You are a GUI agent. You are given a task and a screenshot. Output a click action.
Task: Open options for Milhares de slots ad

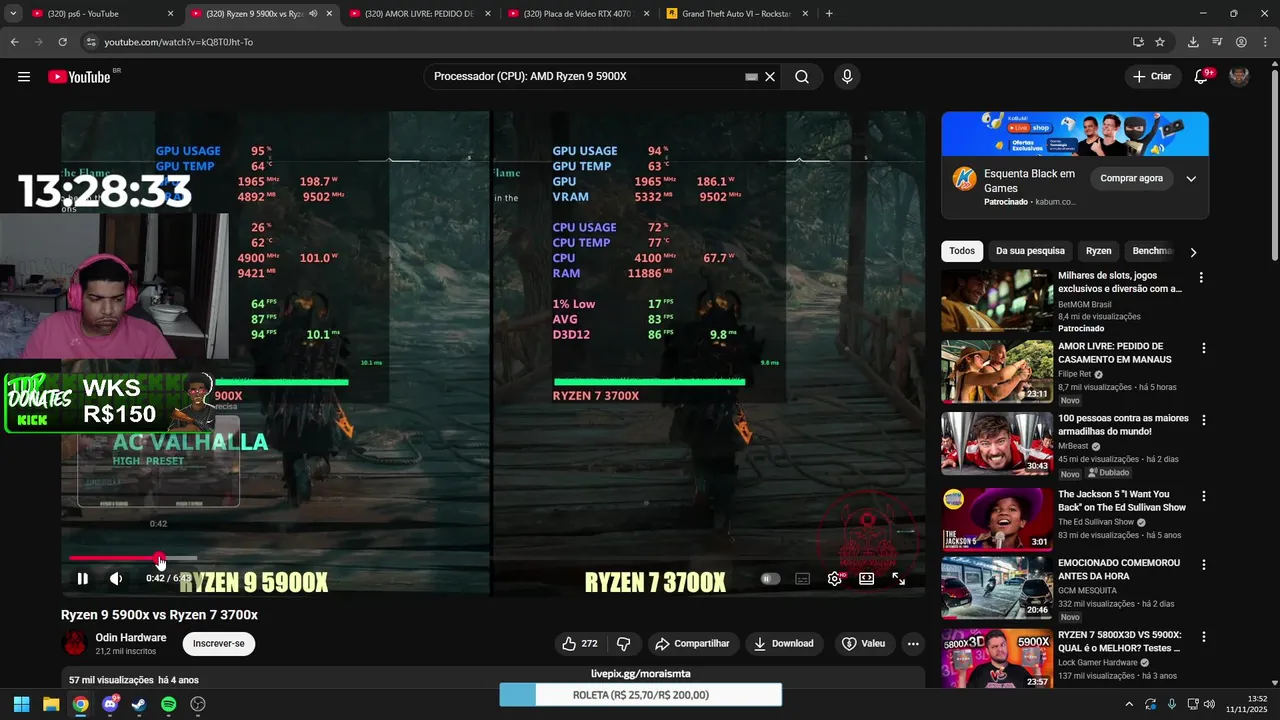coord(1202,277)
